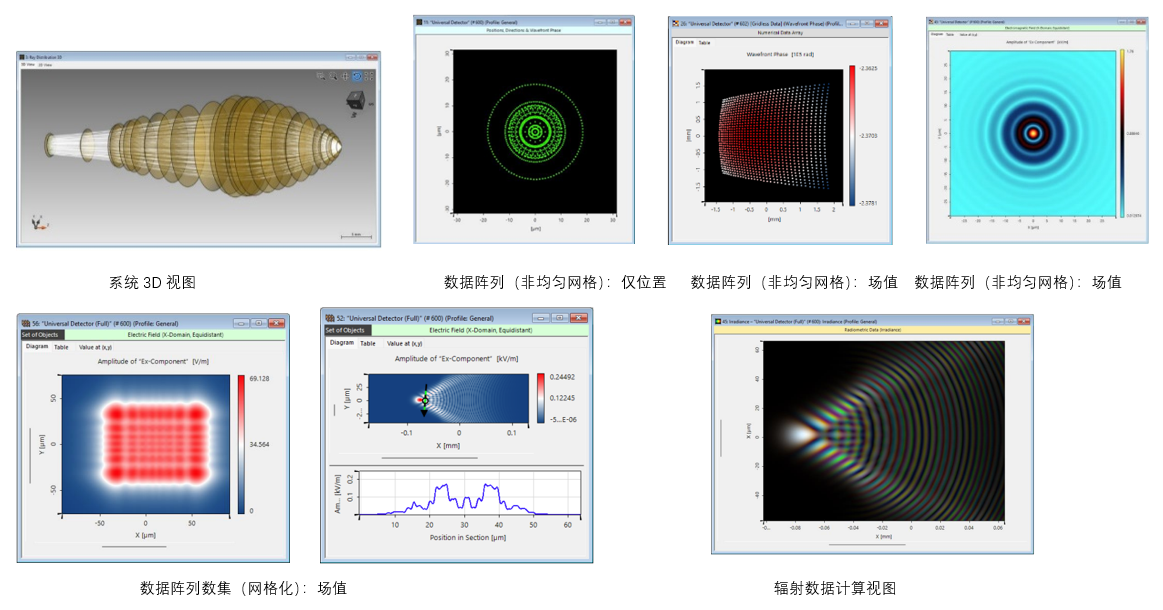This screenshot has width=1163, height=610.
Task: Click the XYZ axis triad in the 3D view
Action: [39, 222]
